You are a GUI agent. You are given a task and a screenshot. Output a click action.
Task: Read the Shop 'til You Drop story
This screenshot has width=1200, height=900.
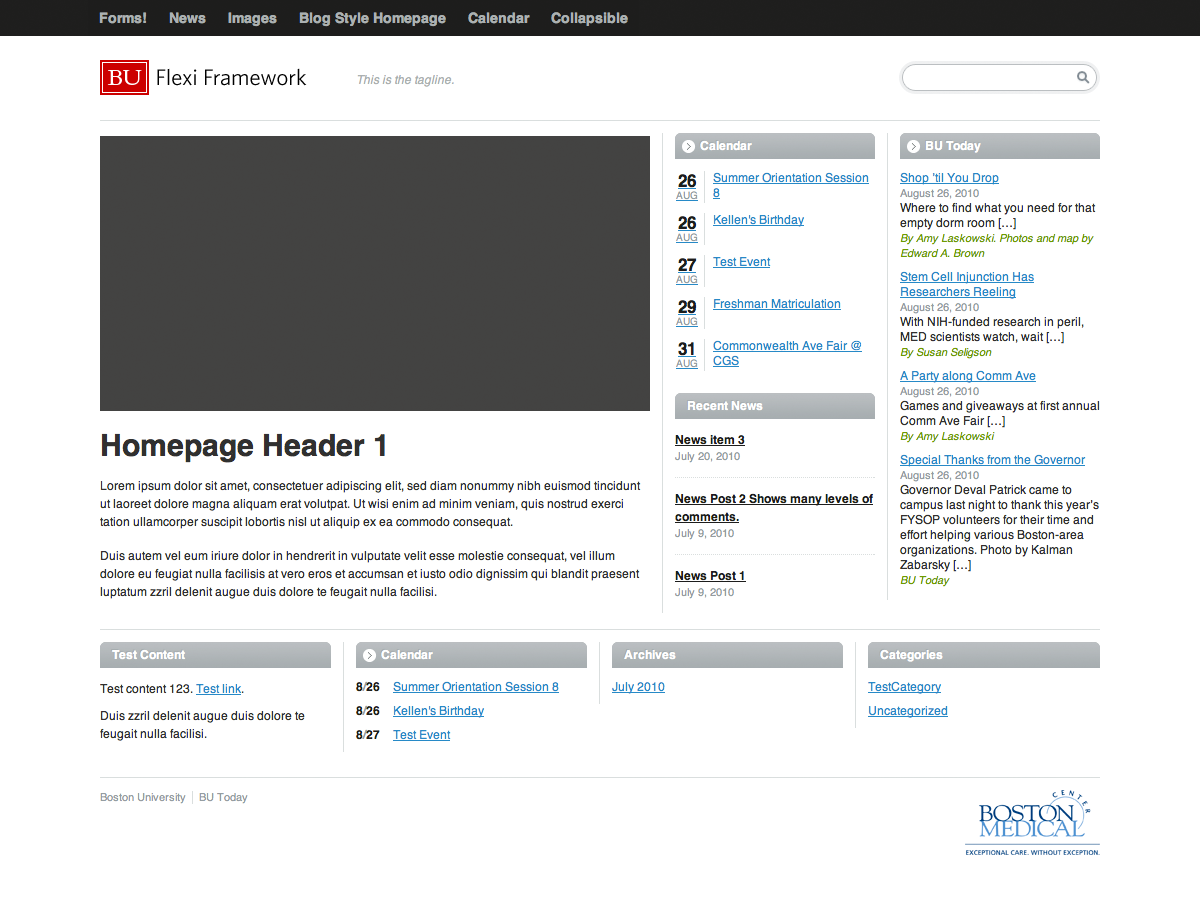click(x=949, y=178)
